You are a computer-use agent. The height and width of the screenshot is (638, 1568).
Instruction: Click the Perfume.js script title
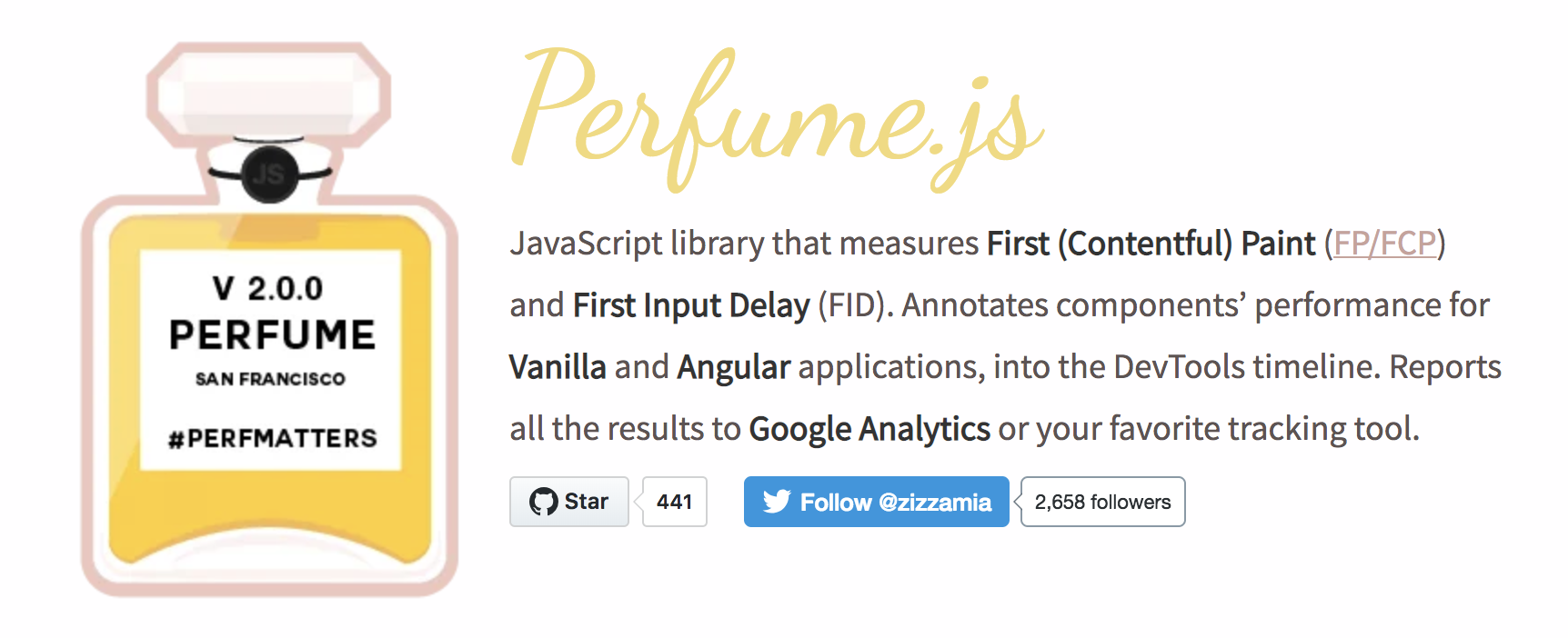[x=778, y=118]
